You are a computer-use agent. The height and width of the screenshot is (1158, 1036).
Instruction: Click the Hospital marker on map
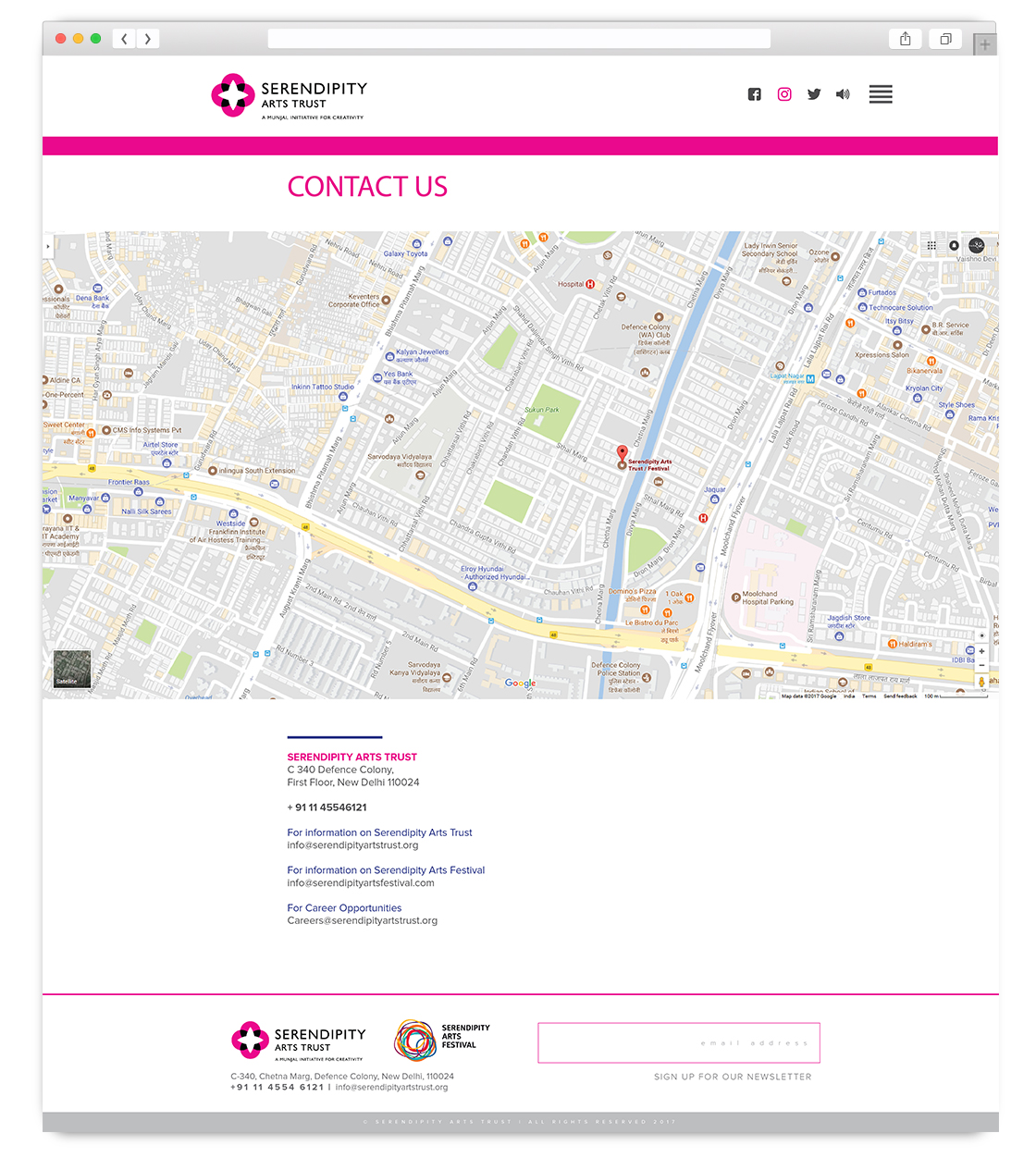click(x=590, y=284)
